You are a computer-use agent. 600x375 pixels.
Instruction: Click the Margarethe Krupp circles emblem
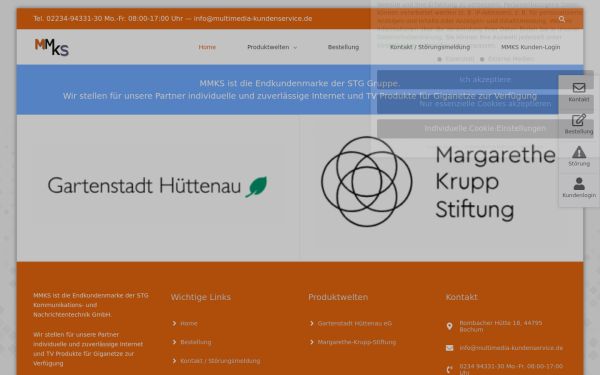click(x=367, y=181)
